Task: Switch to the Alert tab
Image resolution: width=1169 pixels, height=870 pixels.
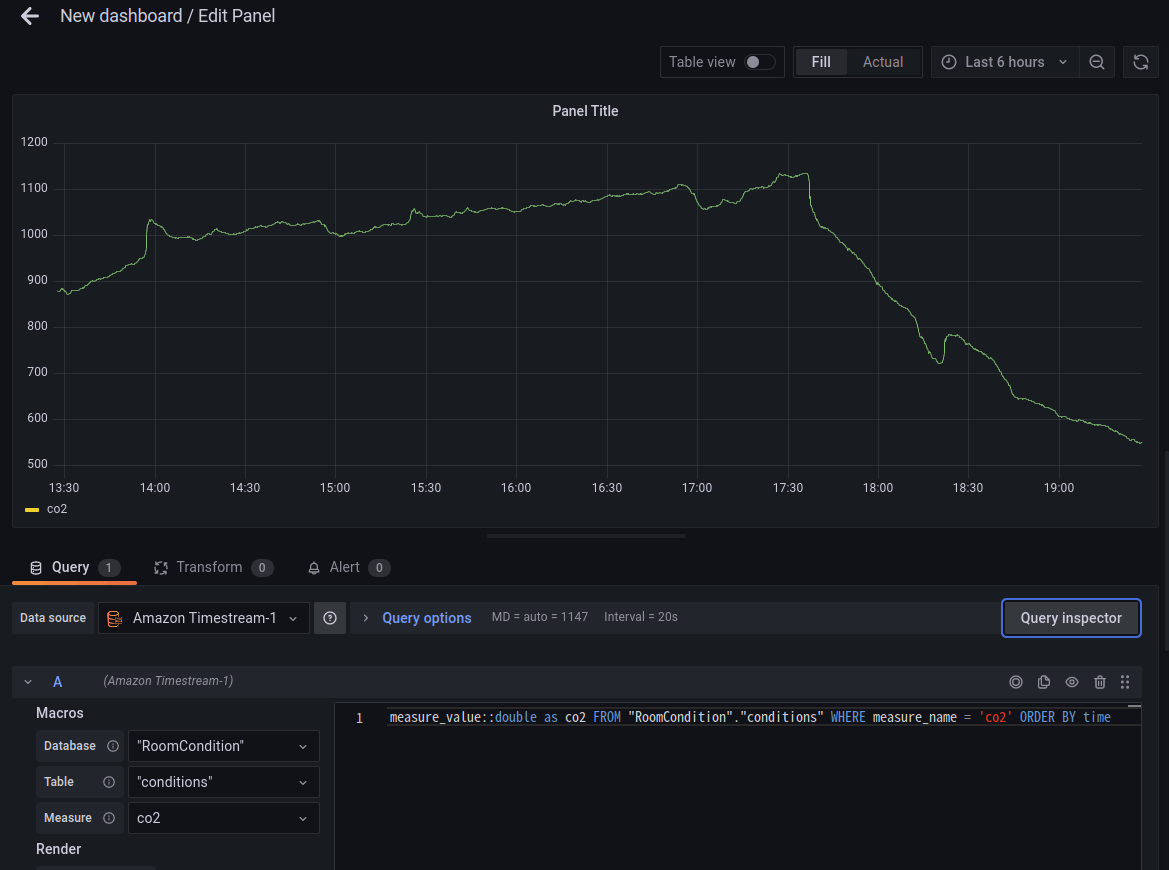Action: pos(348,567)
